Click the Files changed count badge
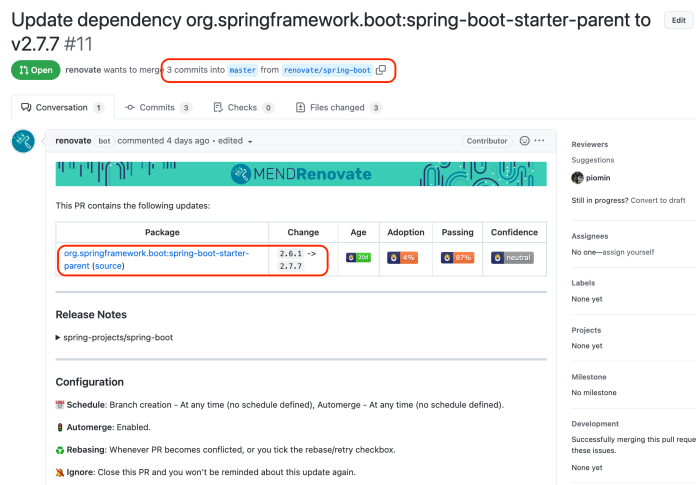 376,107
